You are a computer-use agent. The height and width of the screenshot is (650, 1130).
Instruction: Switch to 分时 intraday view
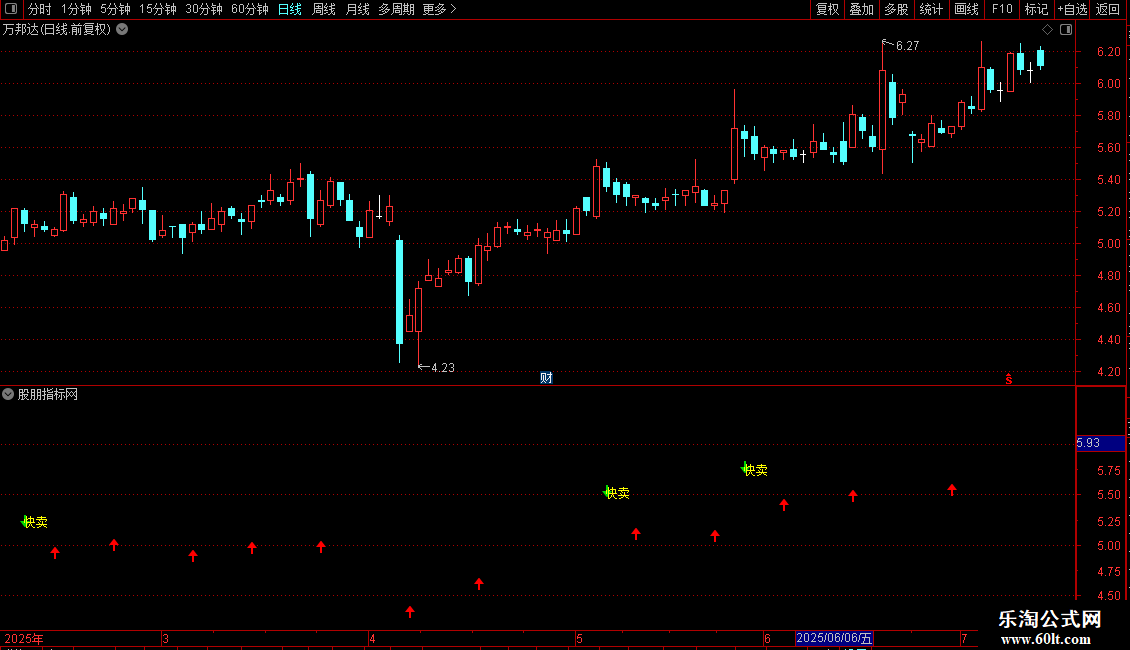40,9
